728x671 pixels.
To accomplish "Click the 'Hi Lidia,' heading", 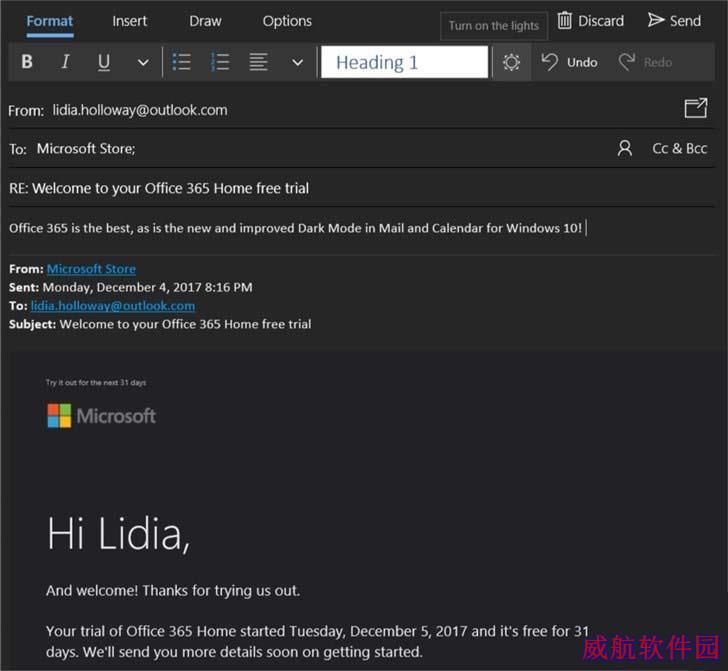I will [x=119, y=534].
